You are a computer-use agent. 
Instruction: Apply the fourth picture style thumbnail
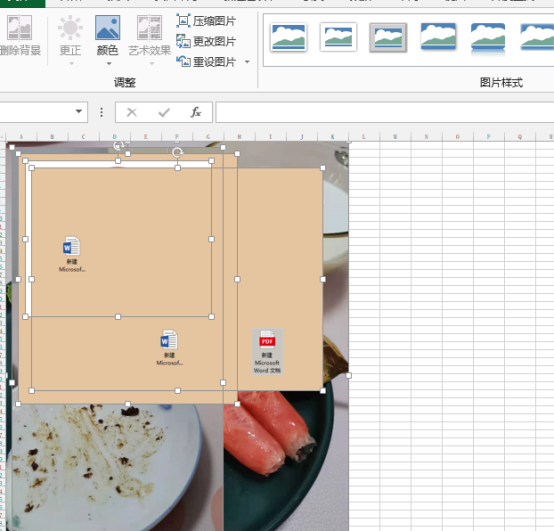438,36
